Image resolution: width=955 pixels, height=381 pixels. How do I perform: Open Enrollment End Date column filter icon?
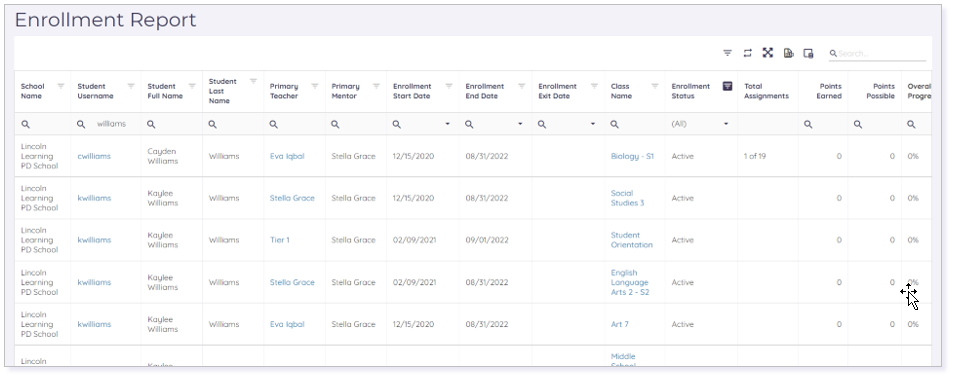pos(521,86)
